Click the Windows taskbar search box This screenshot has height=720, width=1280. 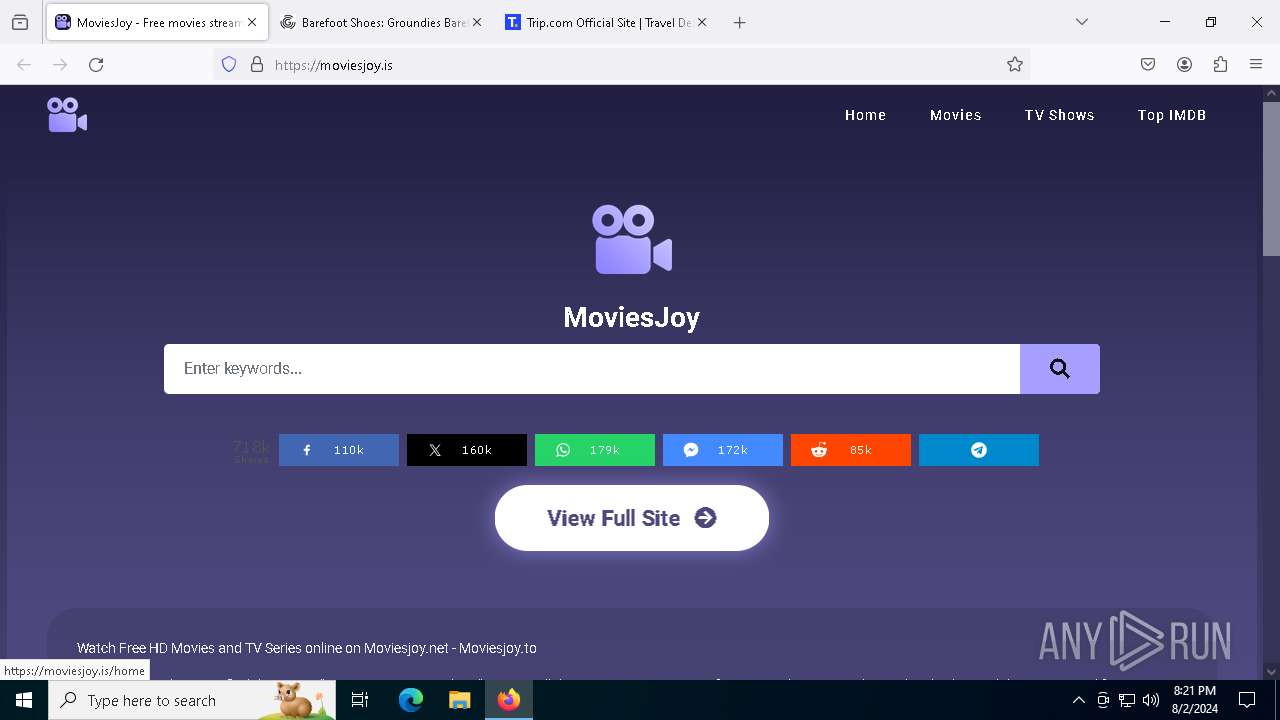[192, 700]
